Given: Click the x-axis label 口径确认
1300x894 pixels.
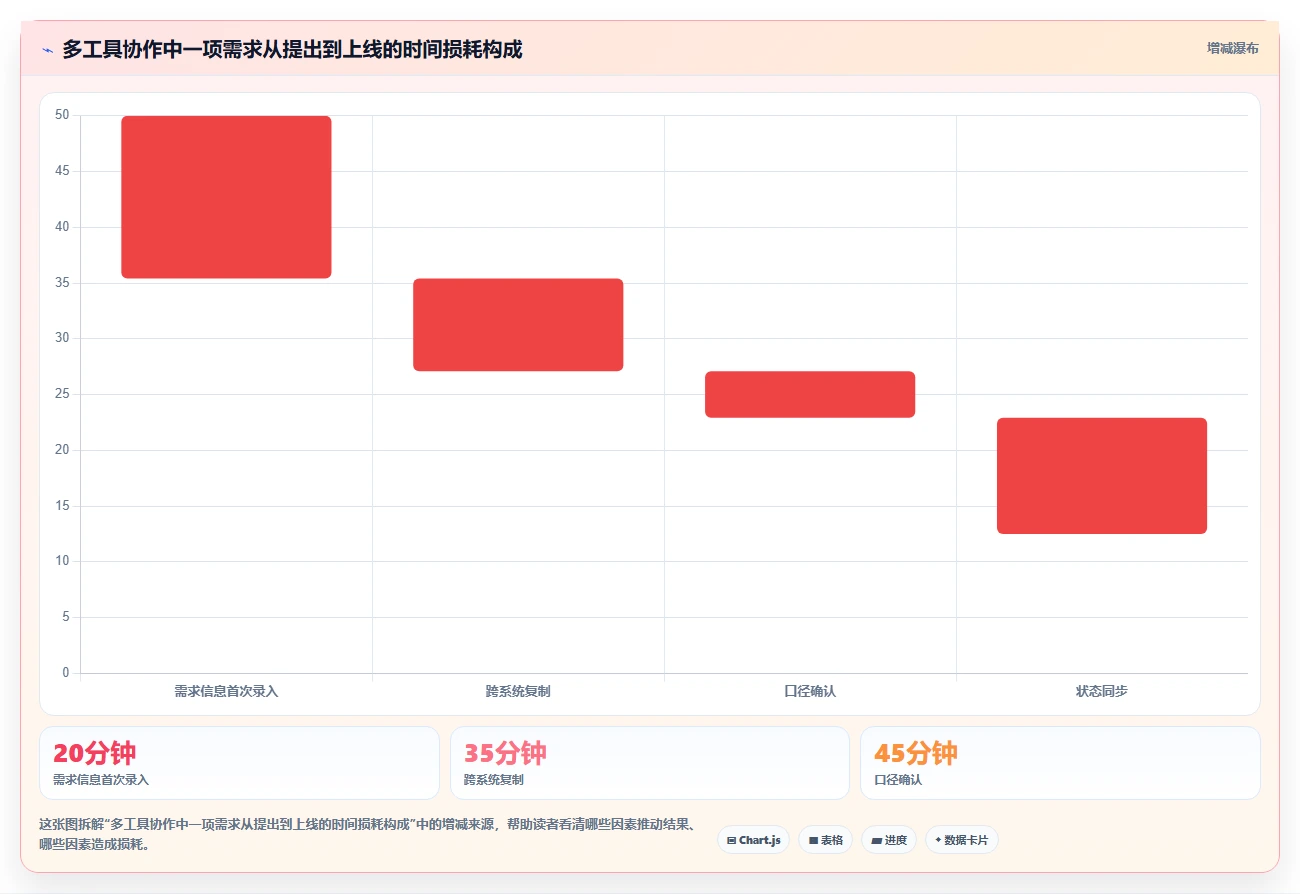Looking at the screenshot, I should 810,691.
